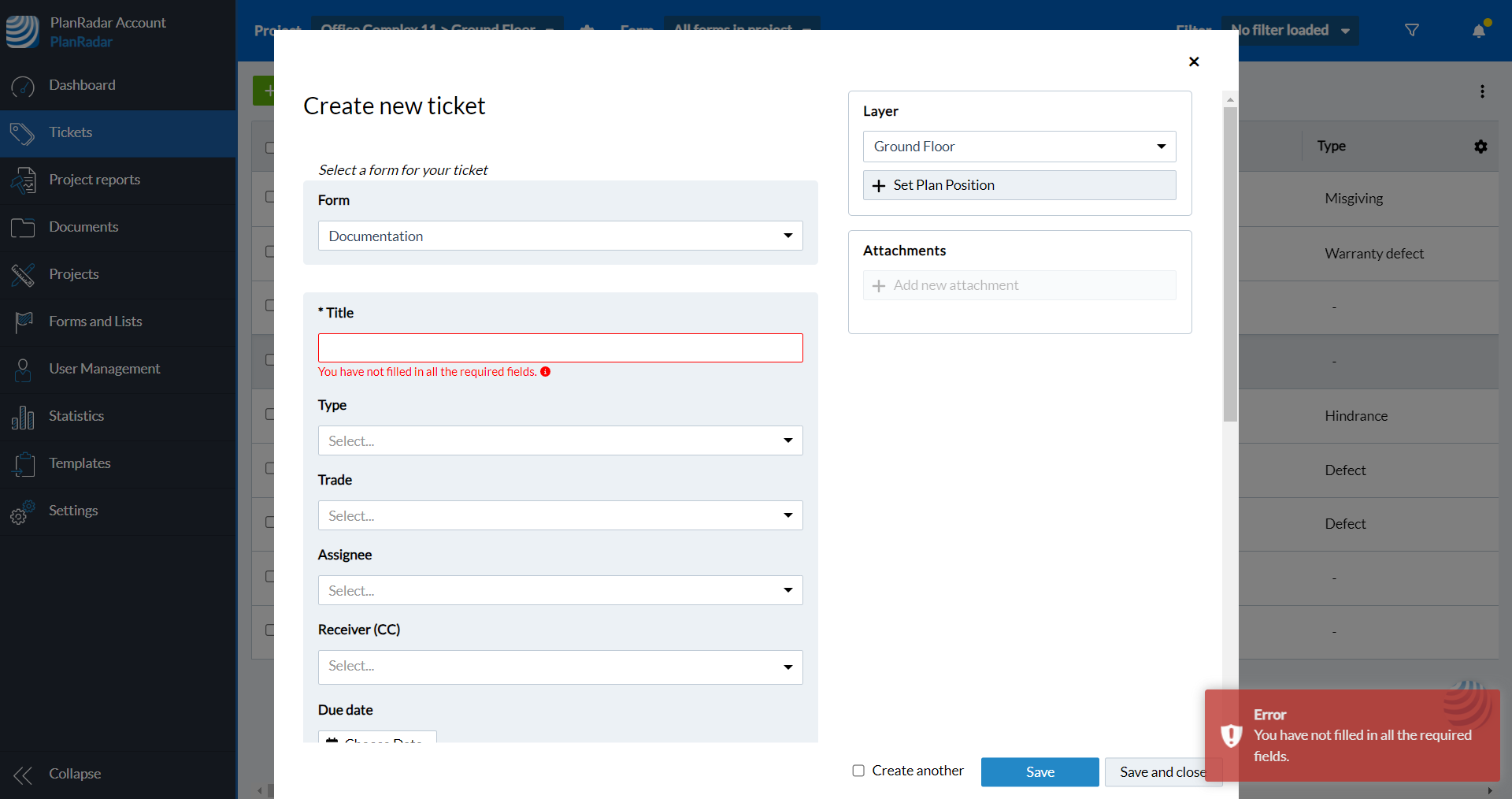Click the Dashboard gauge icon
Screen dimensions: 1512x799
point(23,86)
